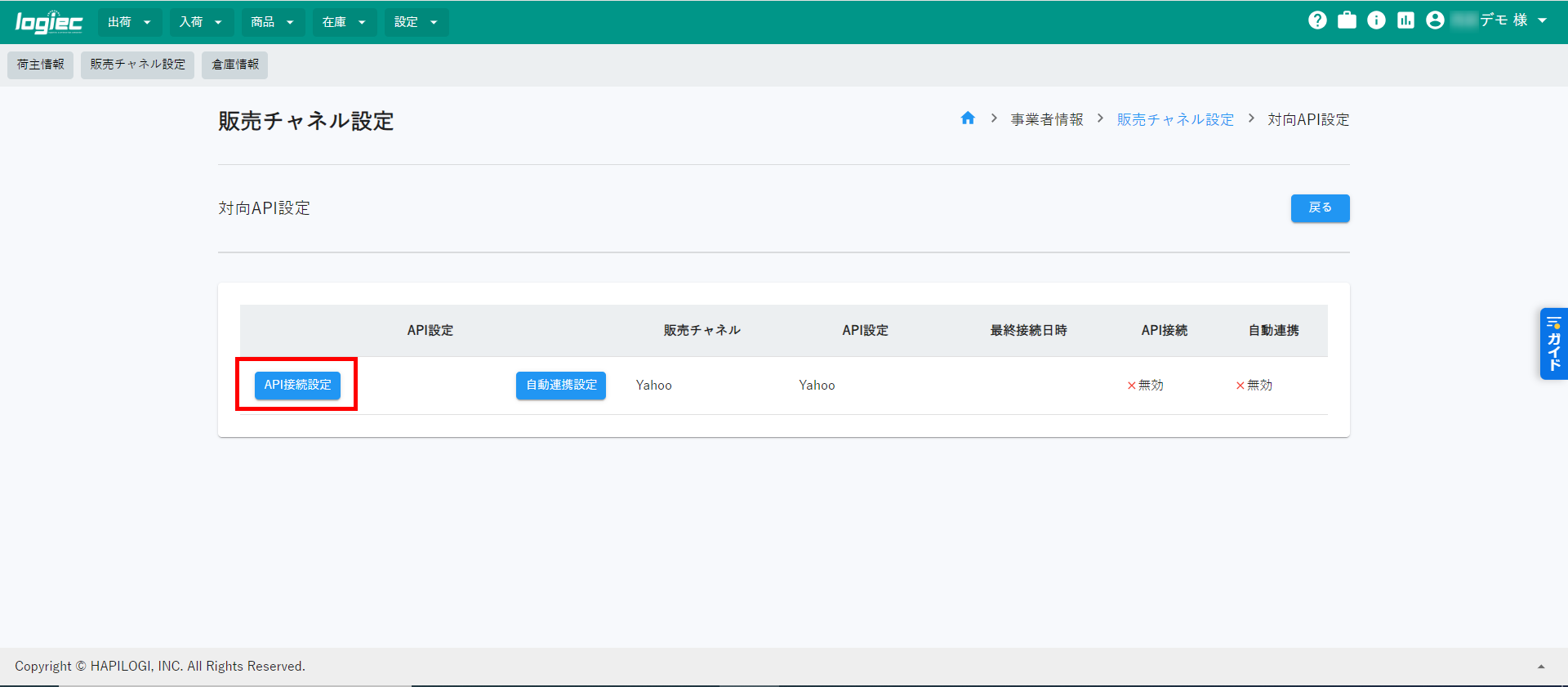Click the 自動連携設定 button
This screenshot has width=1568, height=687.
[x=561, y=385]
